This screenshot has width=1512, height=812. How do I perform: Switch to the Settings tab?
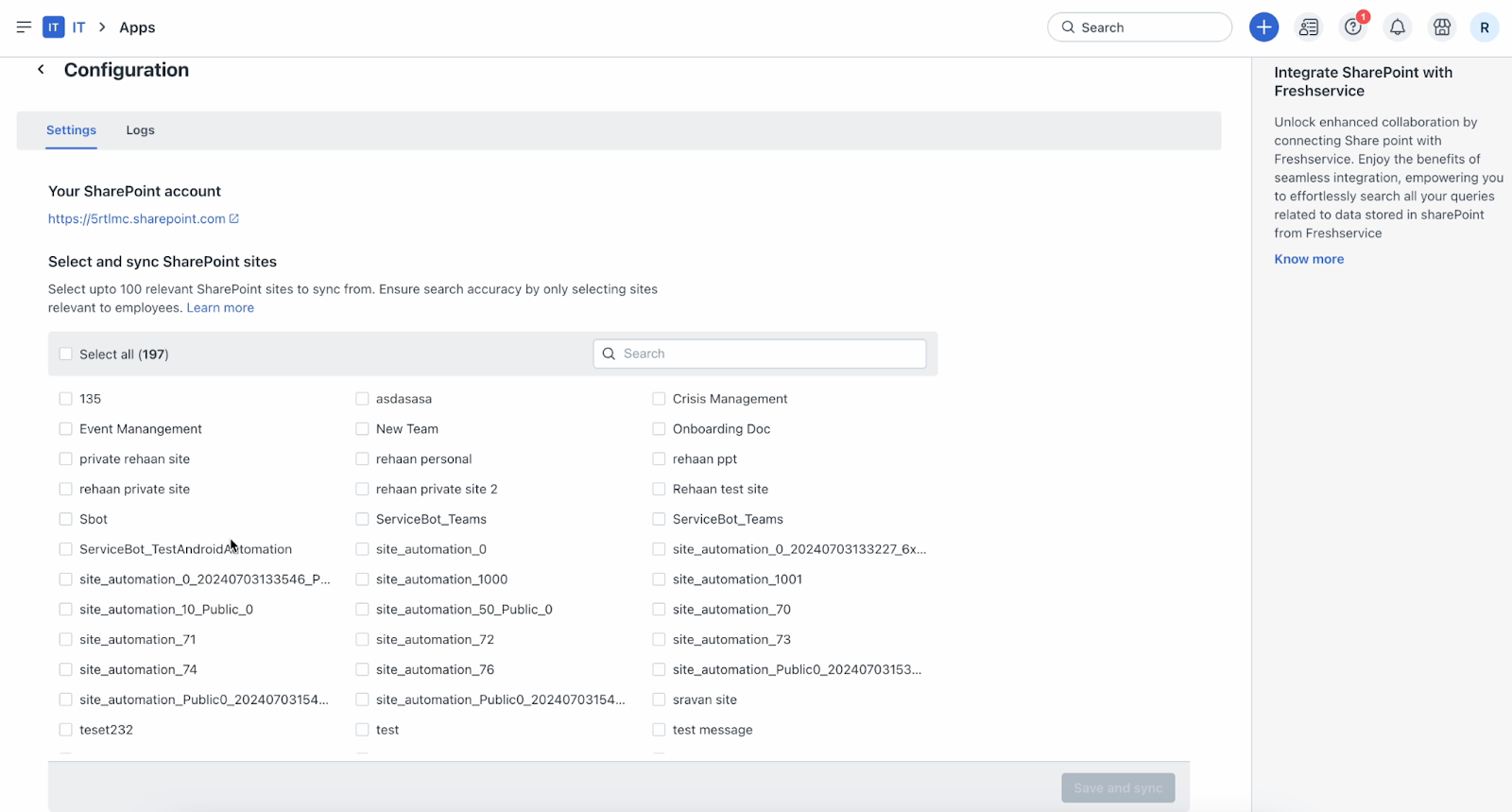pos(71,130)
